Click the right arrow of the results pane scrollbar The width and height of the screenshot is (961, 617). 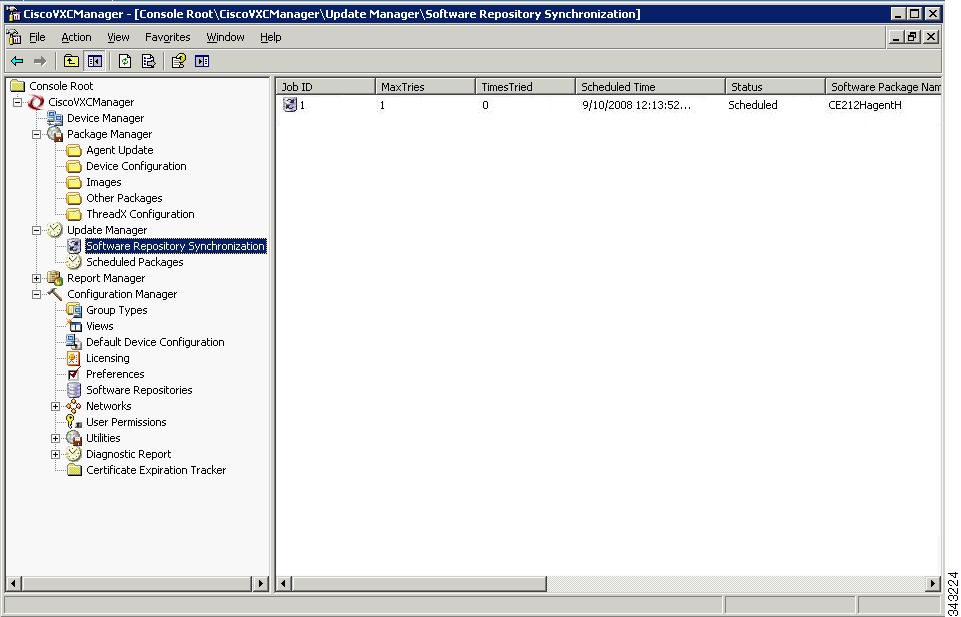click(933, 584)
